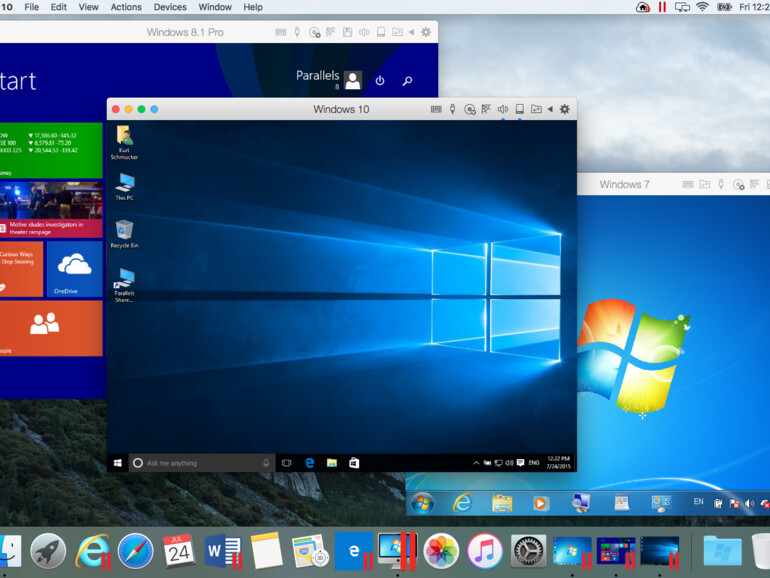Toggle sound icon in Windows 8.1 Pro title bar
Screen dimensions: 770x578
(x=364, y=32)
